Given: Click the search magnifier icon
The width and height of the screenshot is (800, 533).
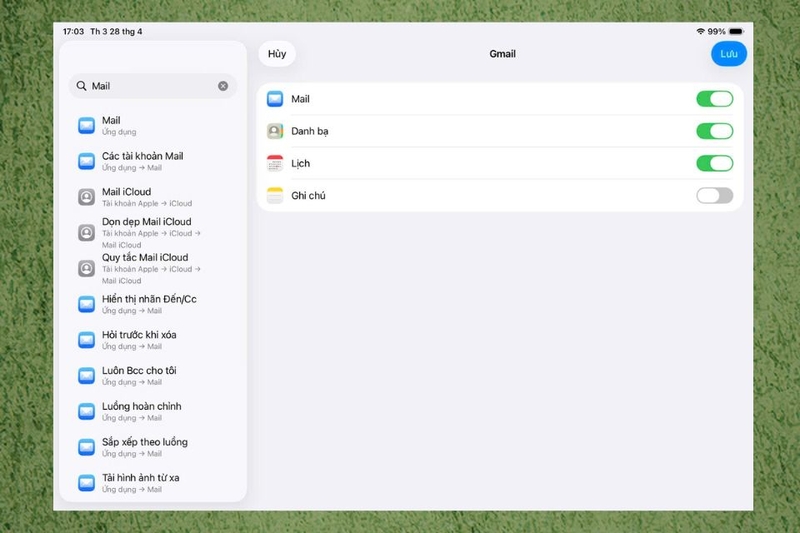Looking at the screenshot, I should click(81, 86).
